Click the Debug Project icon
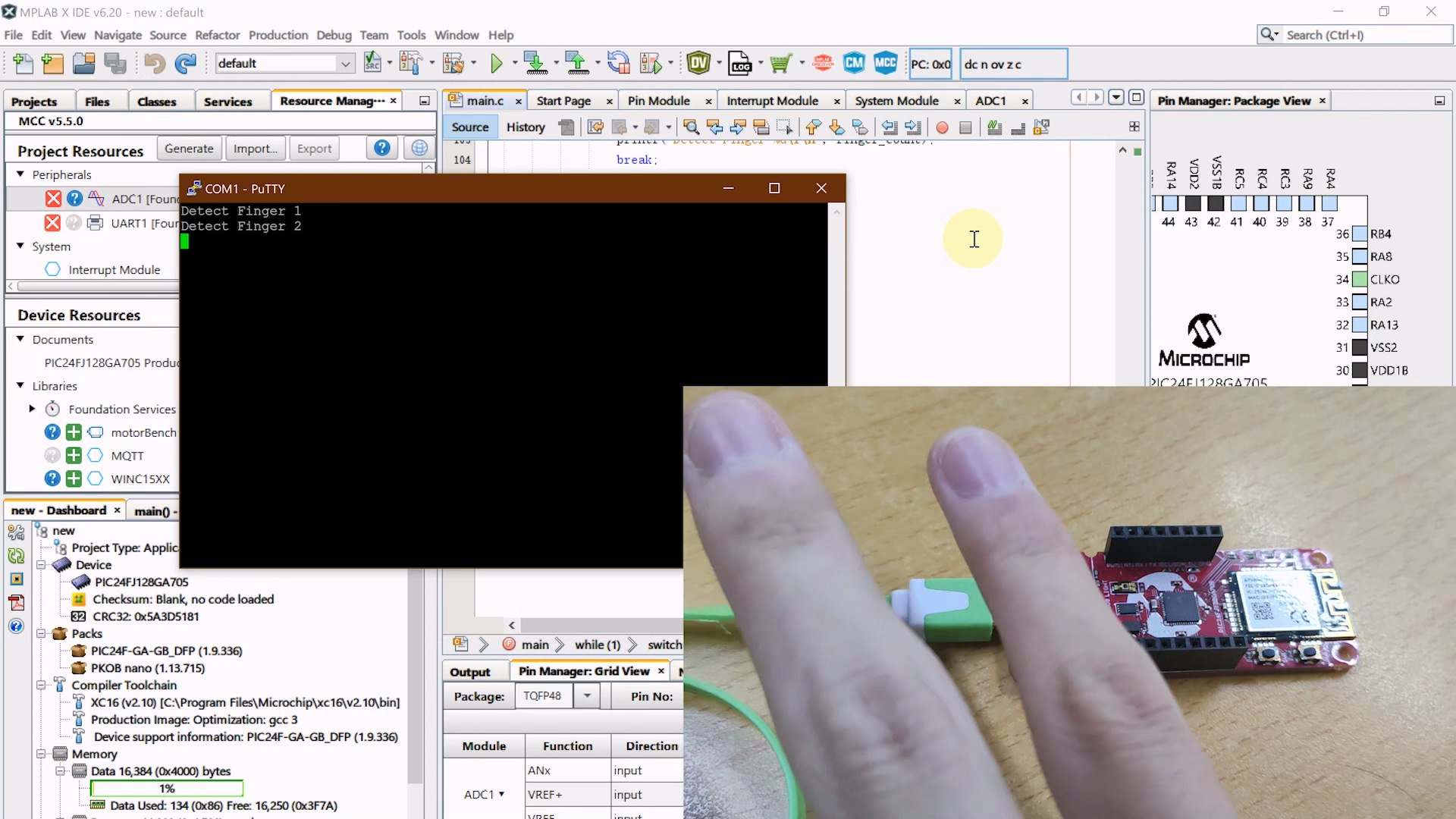The height and width of the screenshot is (819, 1456). 650,63
